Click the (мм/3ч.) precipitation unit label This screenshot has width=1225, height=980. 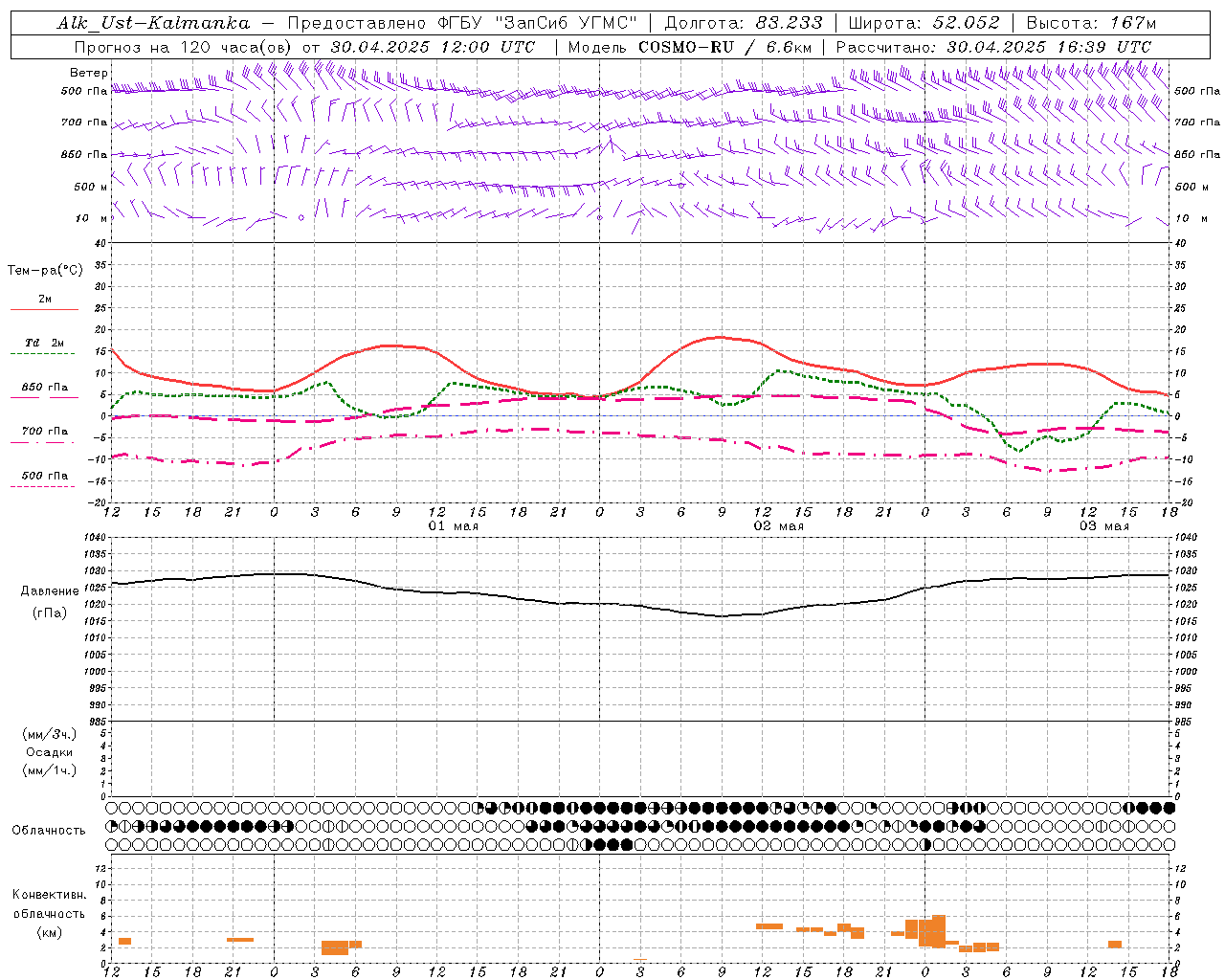50,734
